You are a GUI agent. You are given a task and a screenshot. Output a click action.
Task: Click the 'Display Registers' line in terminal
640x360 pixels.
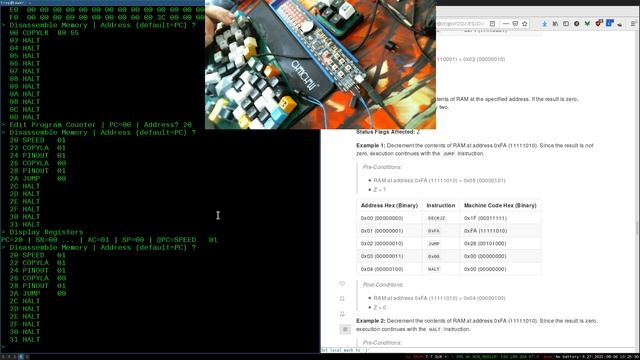pyautogui.click(x=42, y=232)
